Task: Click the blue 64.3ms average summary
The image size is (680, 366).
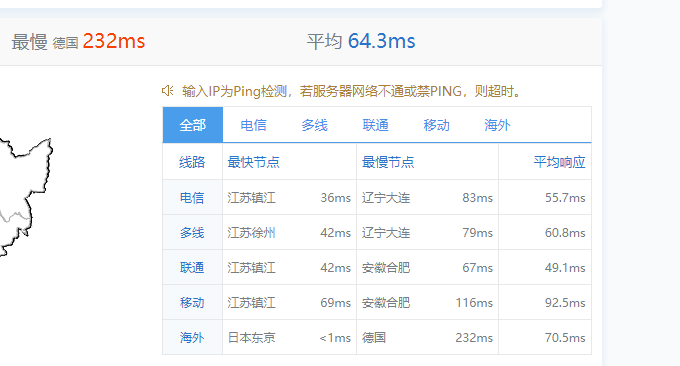Action: pyautogui.click(x=382, y=41)
